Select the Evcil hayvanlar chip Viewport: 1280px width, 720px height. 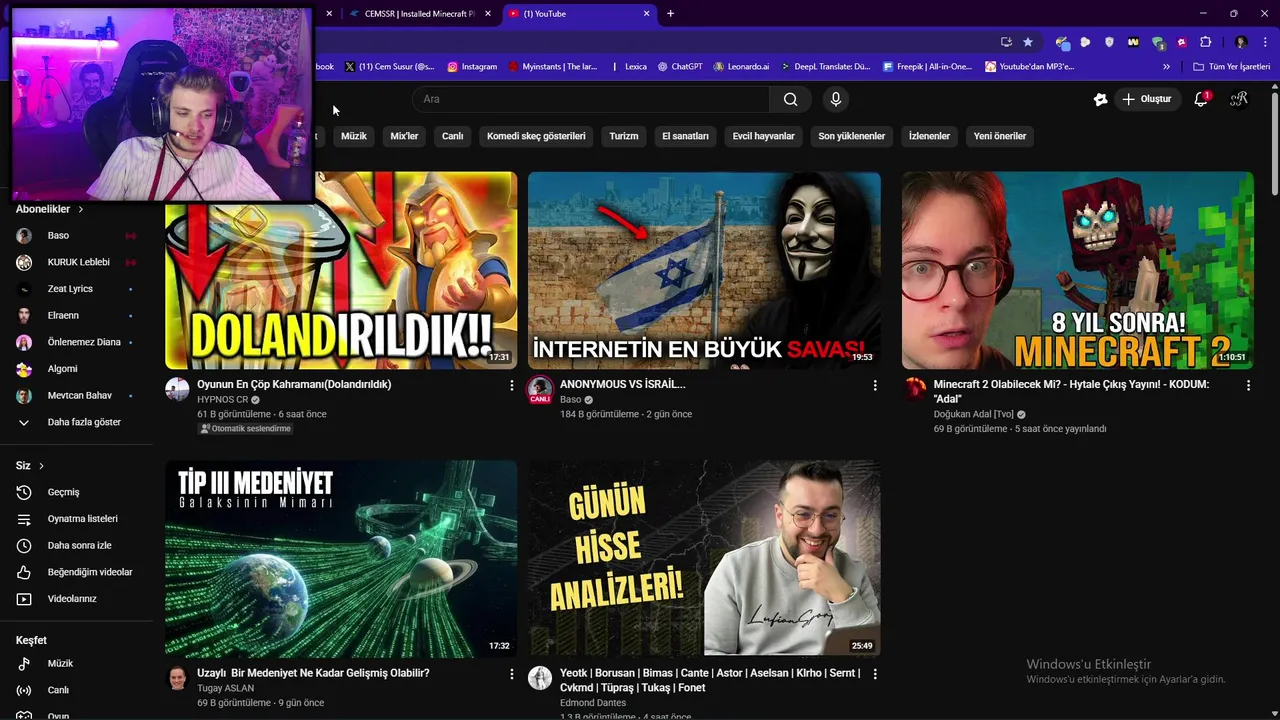(x=763, y=136)
